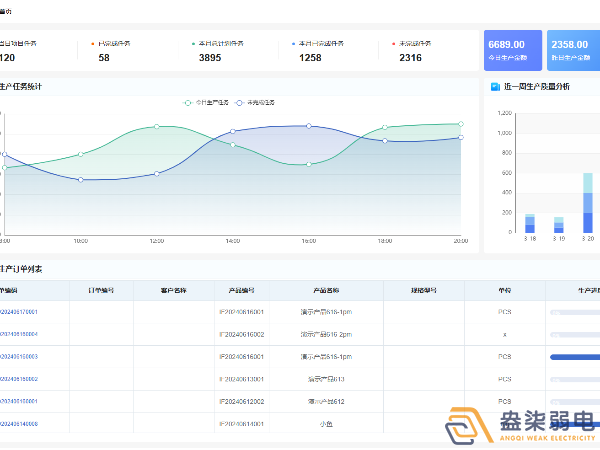Select the stat value 1258
600x450 pixels.
[x=310, y=58]
